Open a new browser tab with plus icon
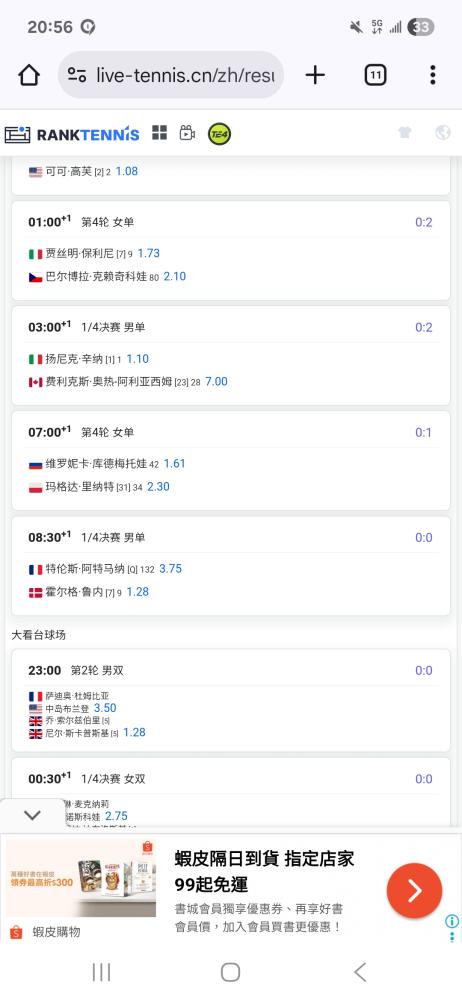462x1000 pixels. coord(315,75)
